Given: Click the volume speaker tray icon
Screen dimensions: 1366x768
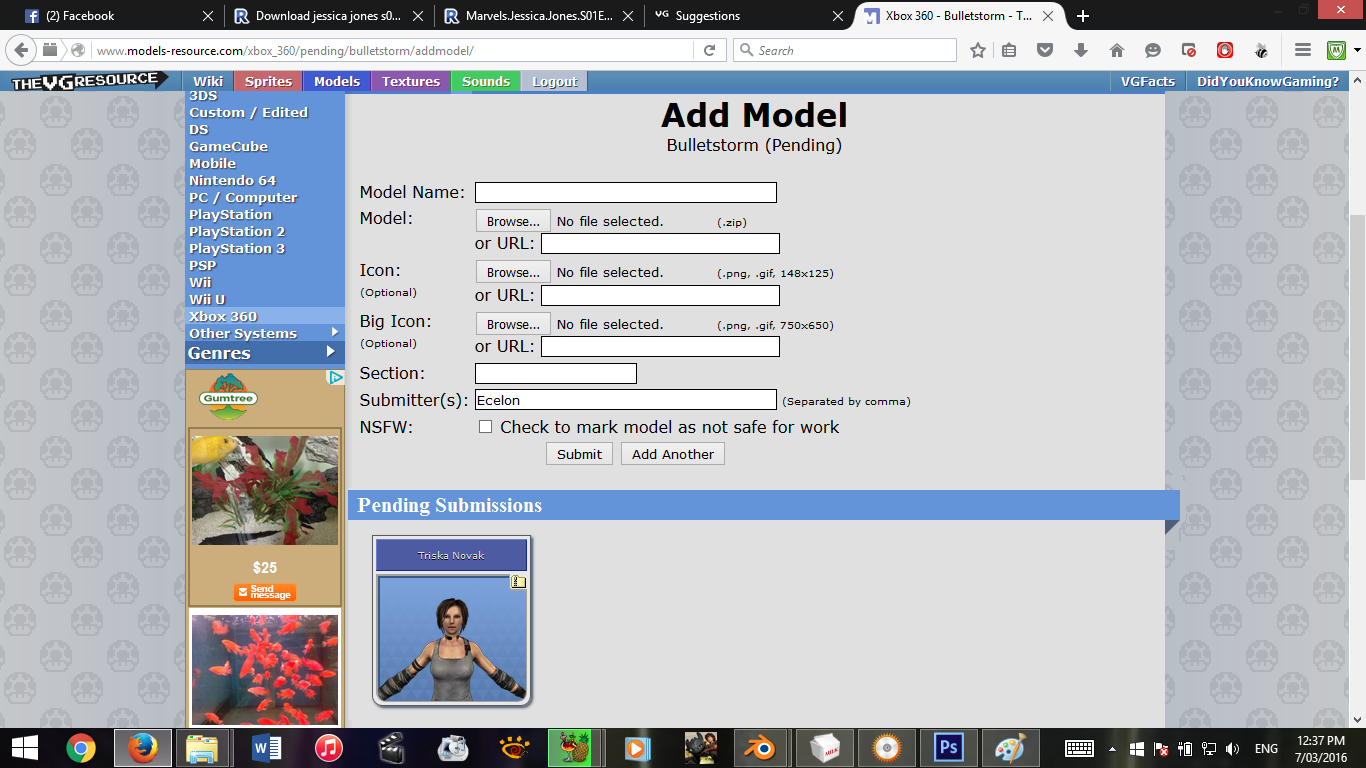Looking at the screenshot, I should (x=1232, y=748).
